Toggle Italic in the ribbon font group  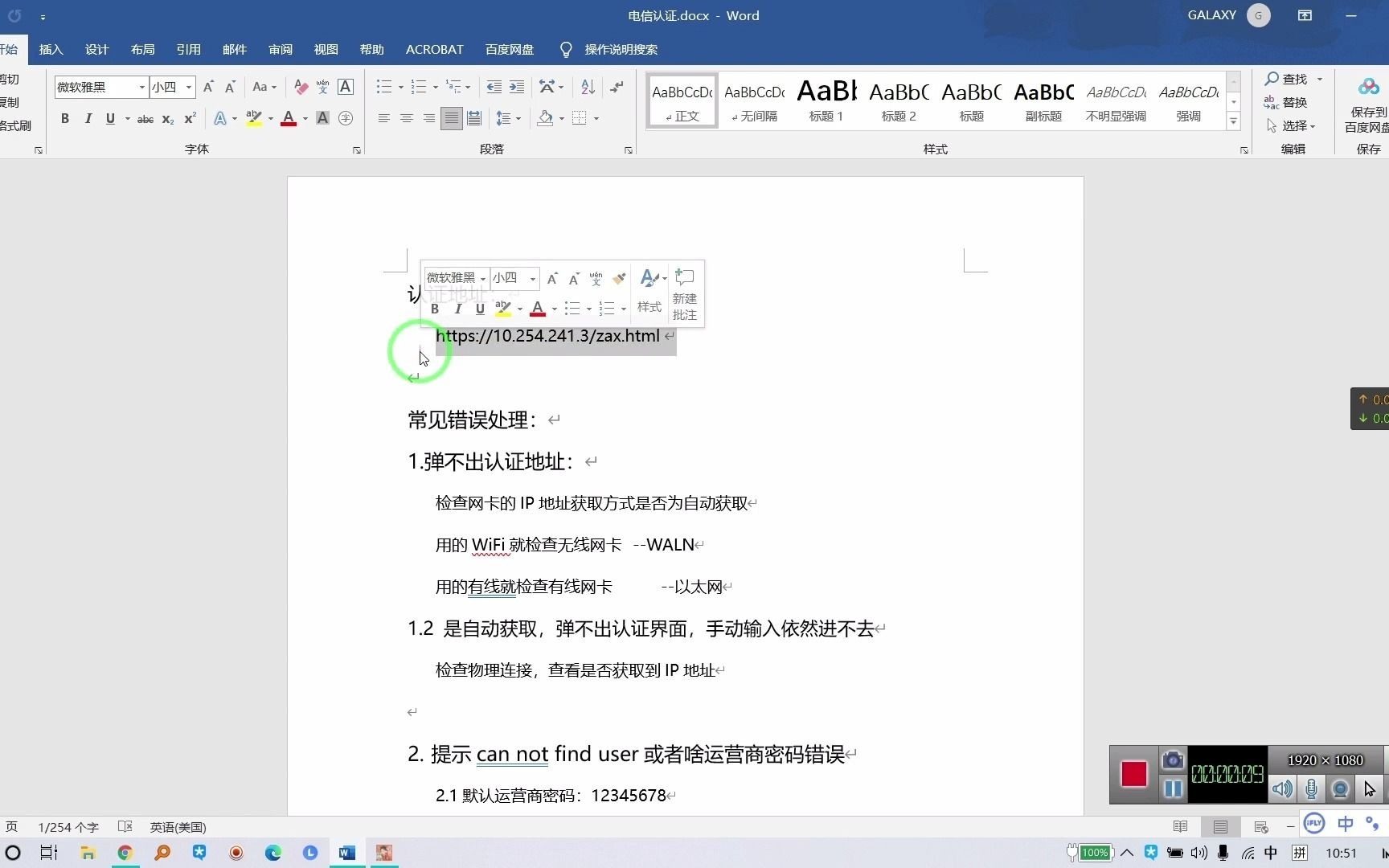pyautogui.click(x=88, y=119)
